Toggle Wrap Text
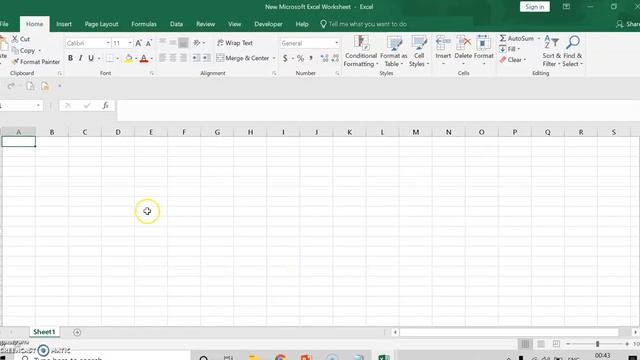This screenshot has height=360, width=640. [x=235, y=43]
